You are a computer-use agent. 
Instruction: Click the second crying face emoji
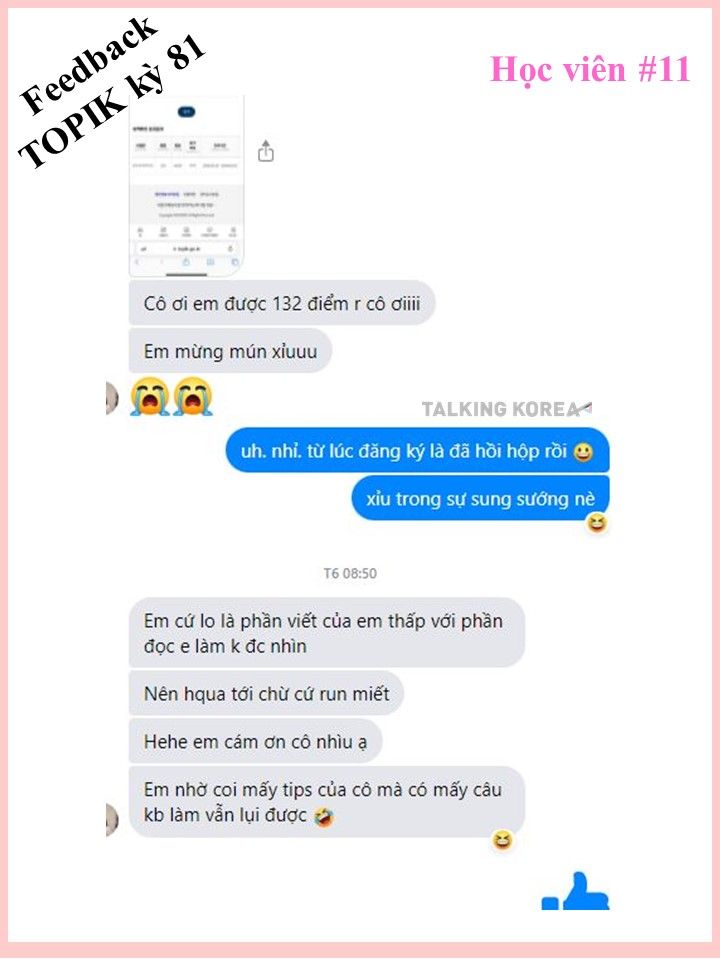pyautogui.click(x=192, y=397)
